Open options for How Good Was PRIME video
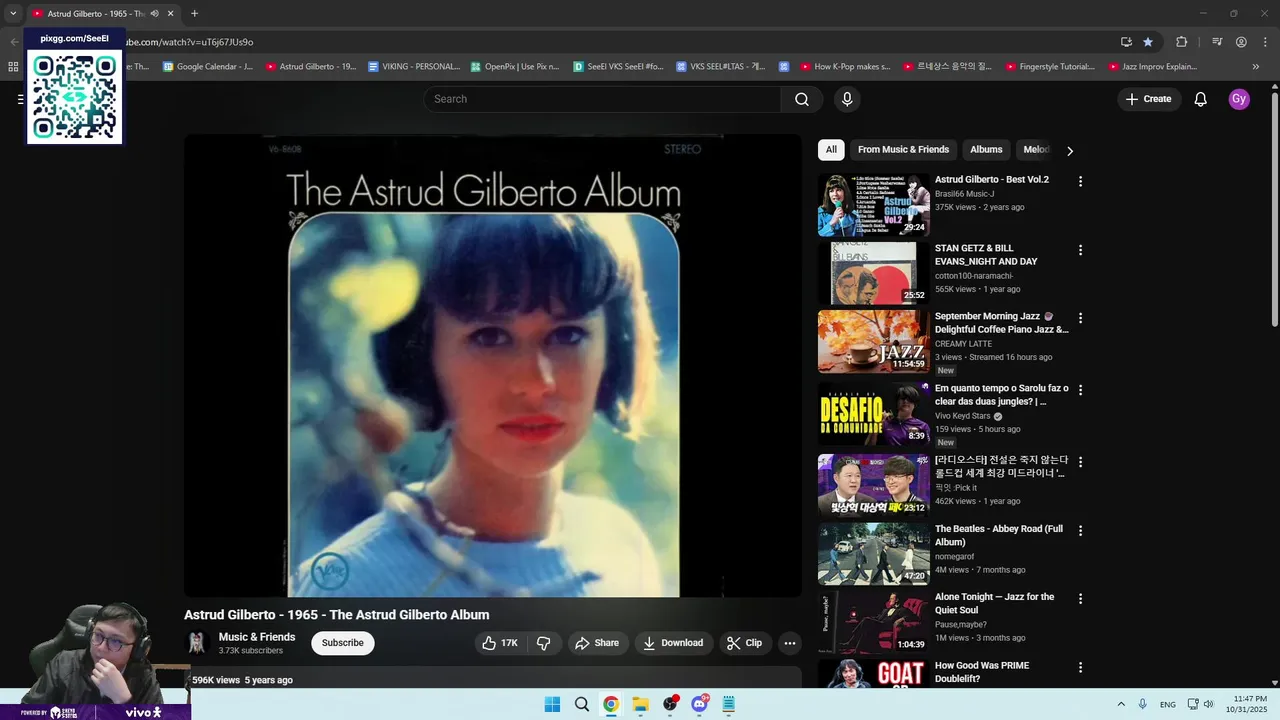The height and width of the screenshot is (720, 1280). pyautogui.click(x=1080, y=667)
